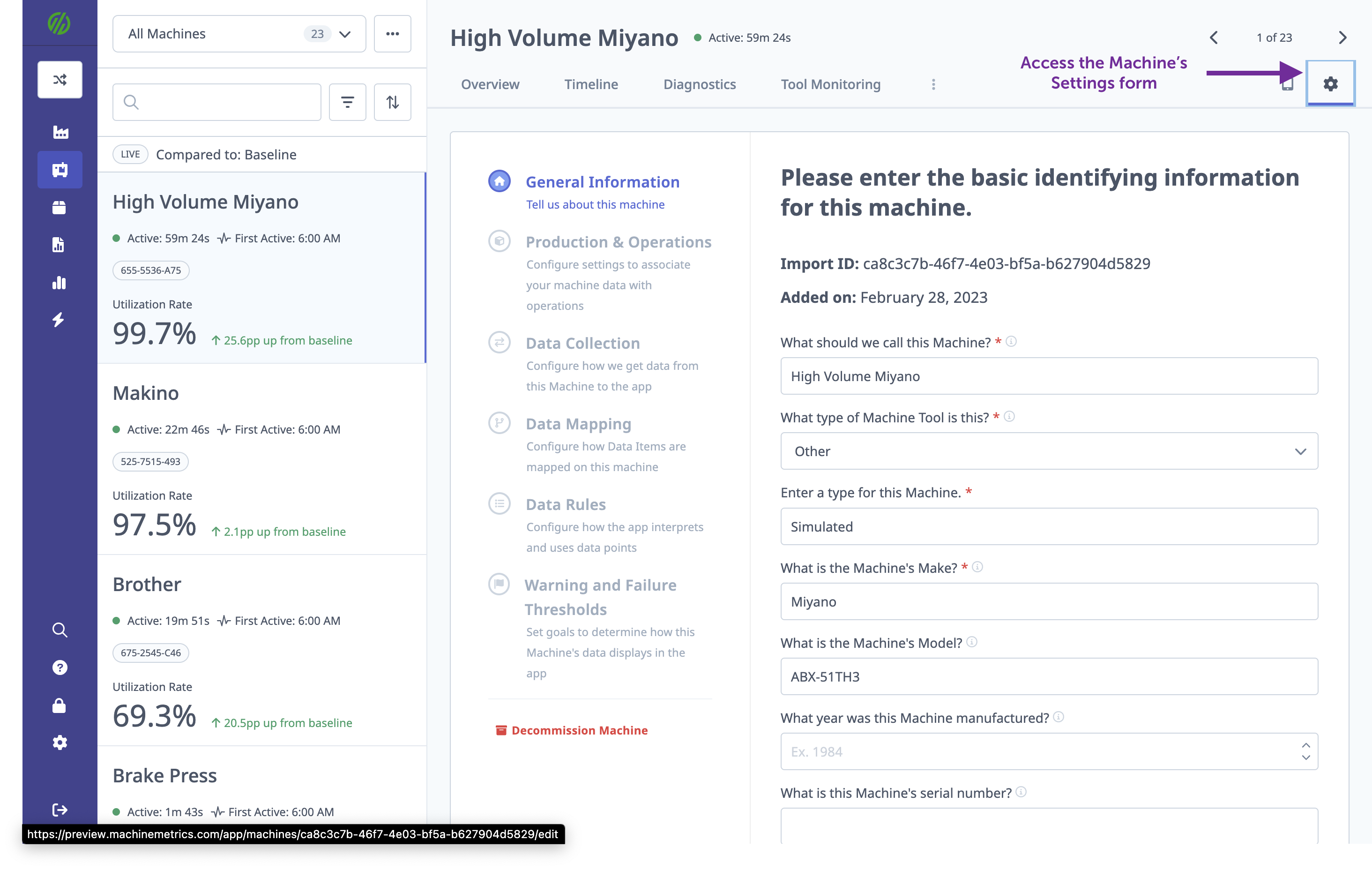Select the Machines sidebar icon
This screenshot has height=870, width=1372.
point(60,169)
